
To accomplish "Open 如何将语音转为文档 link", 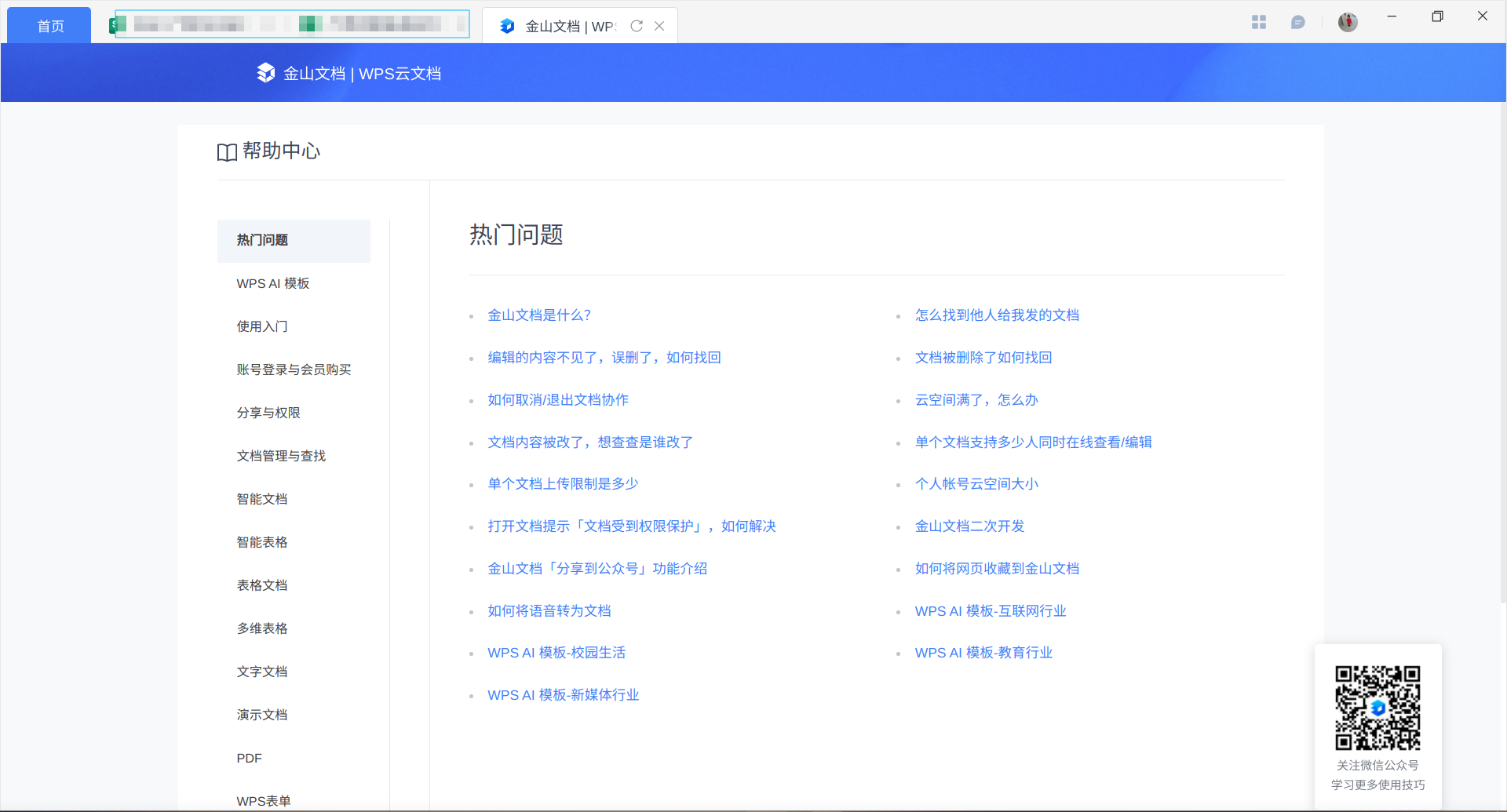I will (549, 611).
